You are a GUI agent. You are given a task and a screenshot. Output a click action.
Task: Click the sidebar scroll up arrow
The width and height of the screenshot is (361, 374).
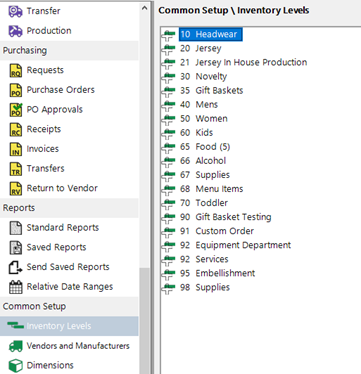[x=144, y=8]
